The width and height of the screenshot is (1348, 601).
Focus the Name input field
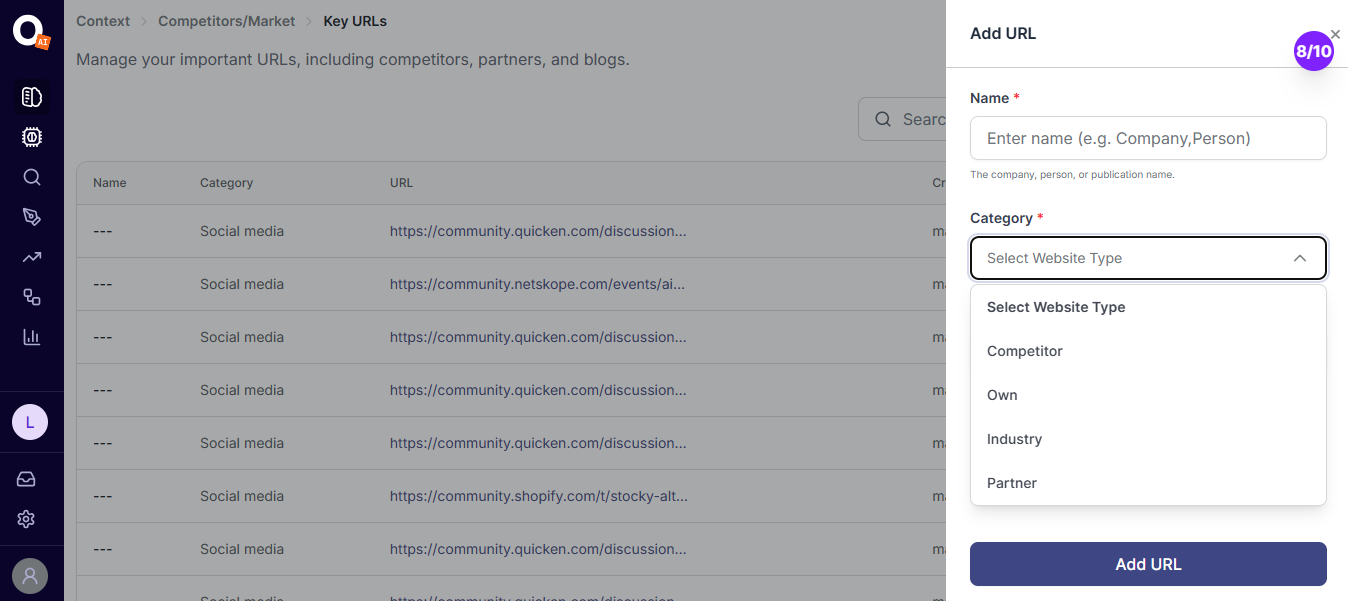pyautogui.click(x=1148, y=138)
